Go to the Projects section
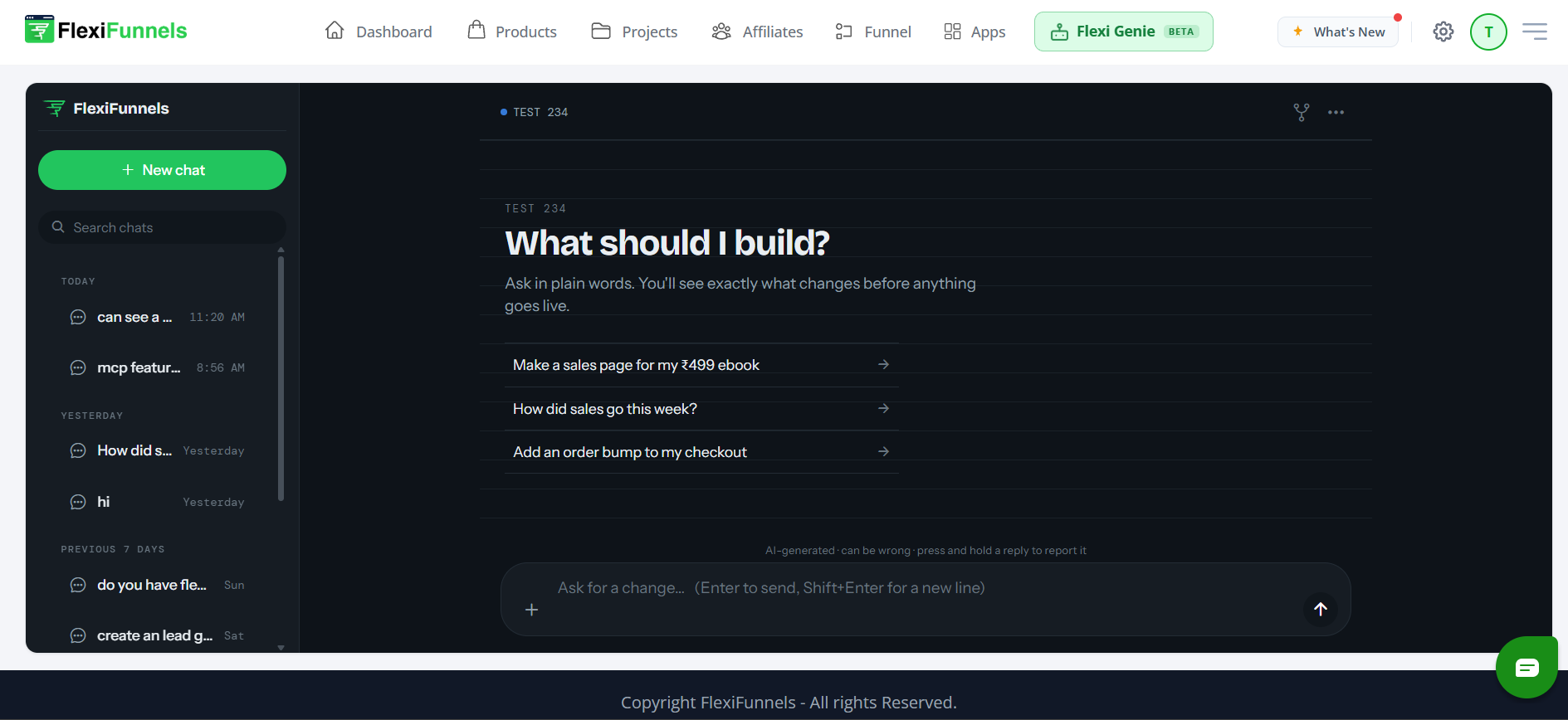 coord(634,32)
